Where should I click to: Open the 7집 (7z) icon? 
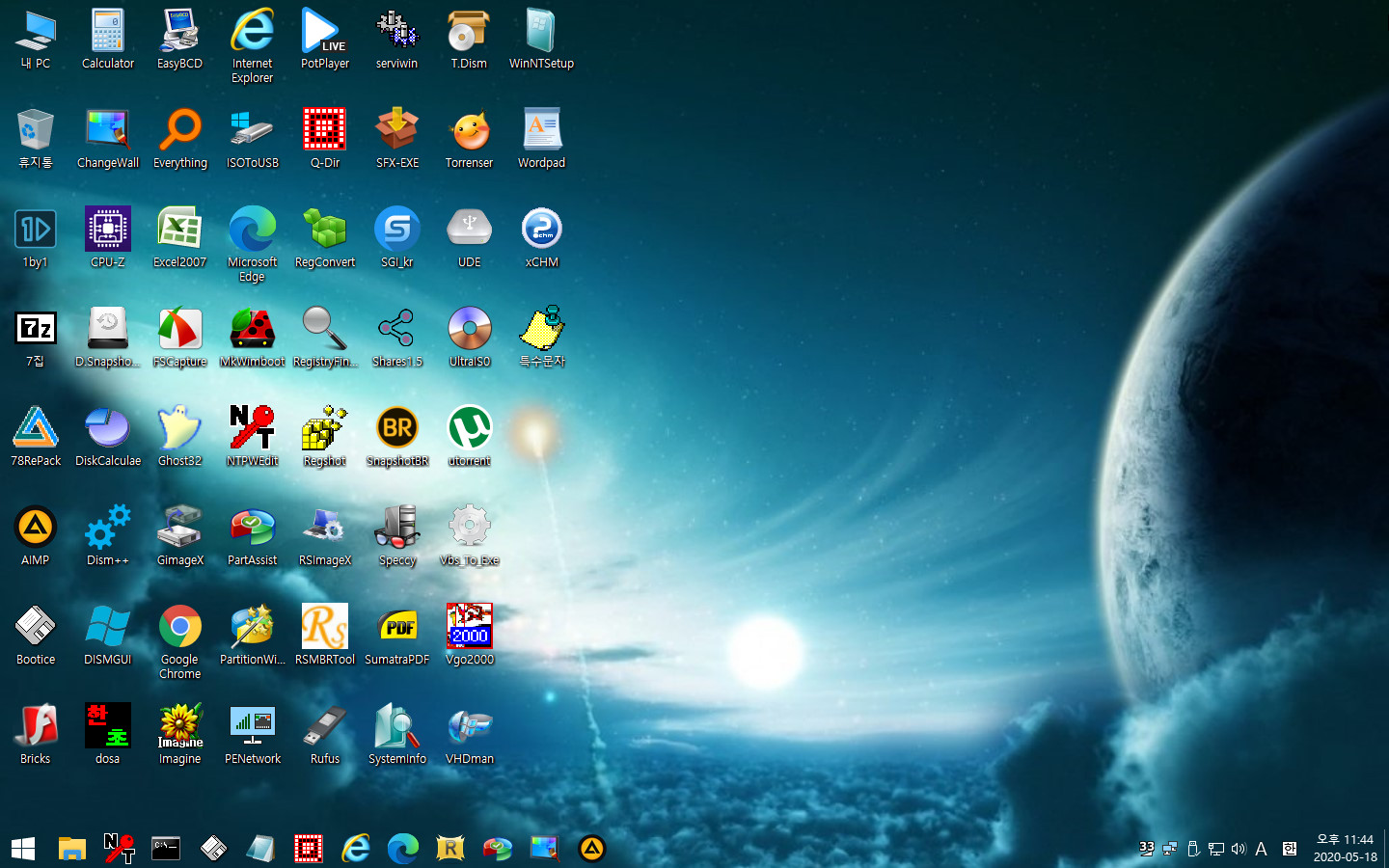(36, 338)
